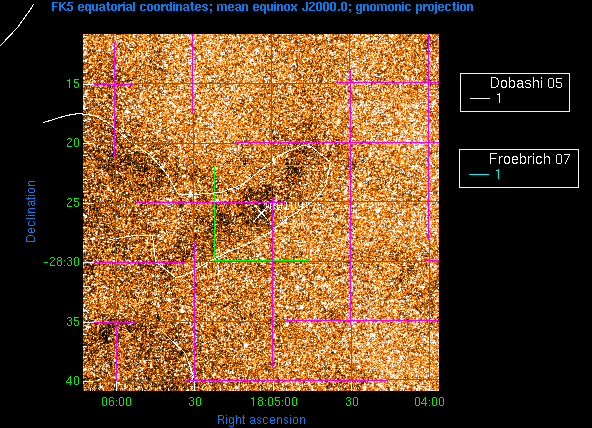
Task: Click the 04:00 right ascension tick label
Action: coord(429,402)
